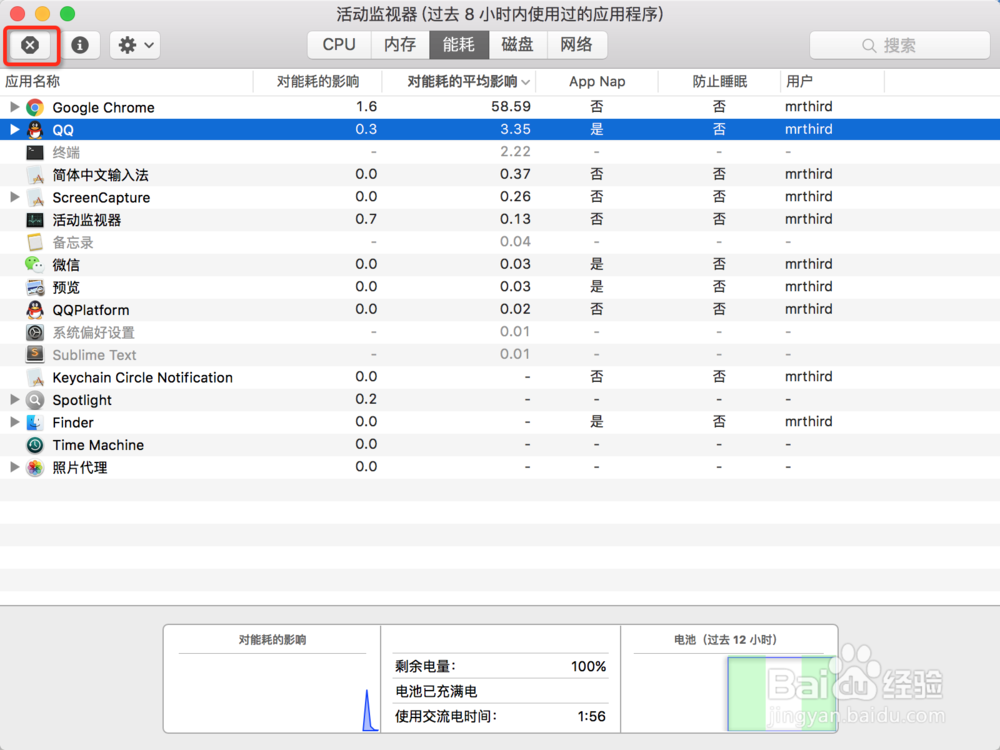
Task: Select the Sublime Text app icon
Action: pos(34,354)
